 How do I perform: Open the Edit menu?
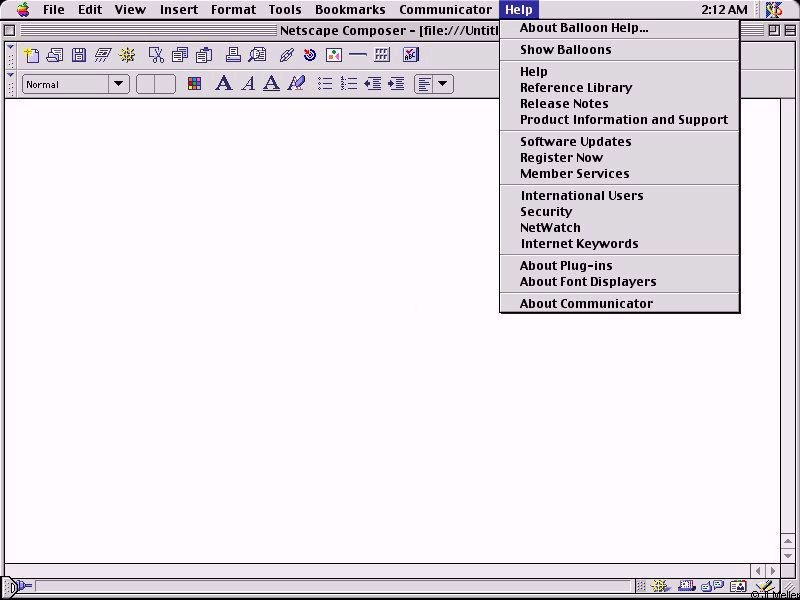coord(90,10)
